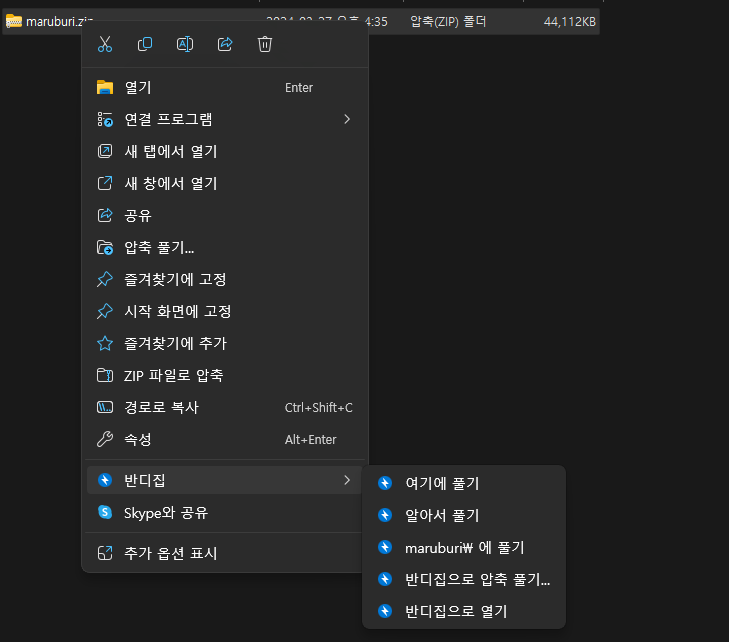Click the path icon beside 경로로 복사
Image resolution: width=729 pixels, height=642 pixels.
tap(105, 407)
